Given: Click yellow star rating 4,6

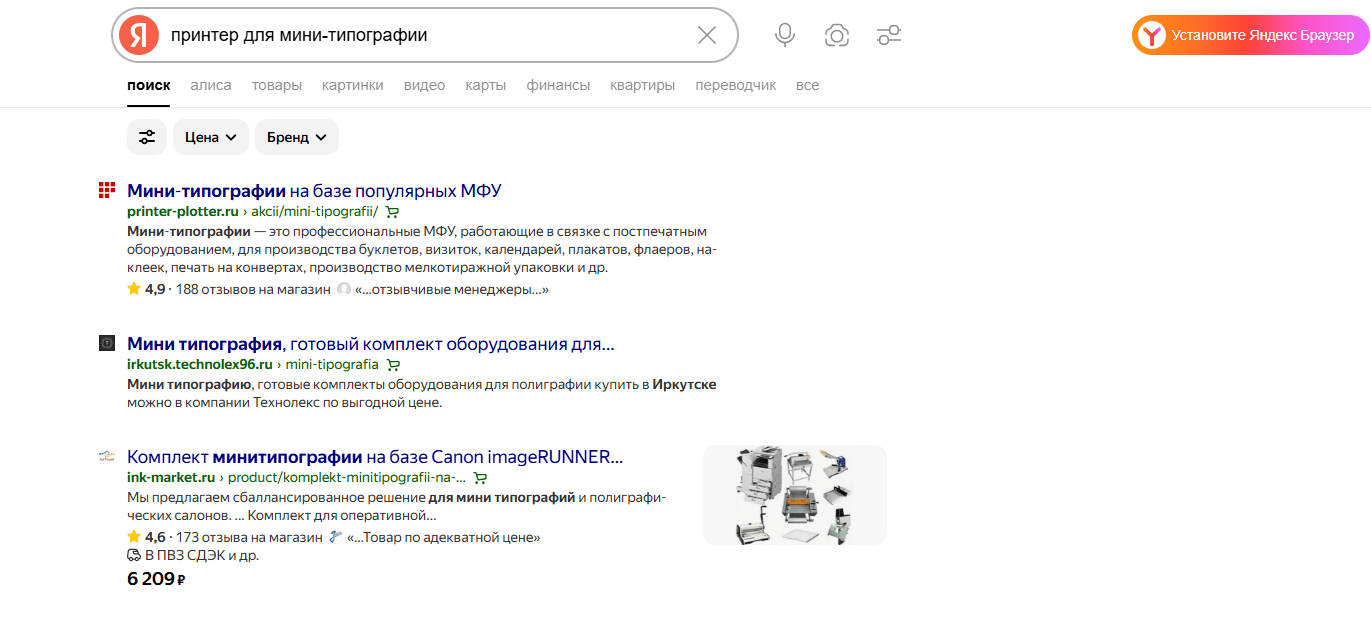Looking at the screenshot, I should pyautogui.click(x=134, y=537).
